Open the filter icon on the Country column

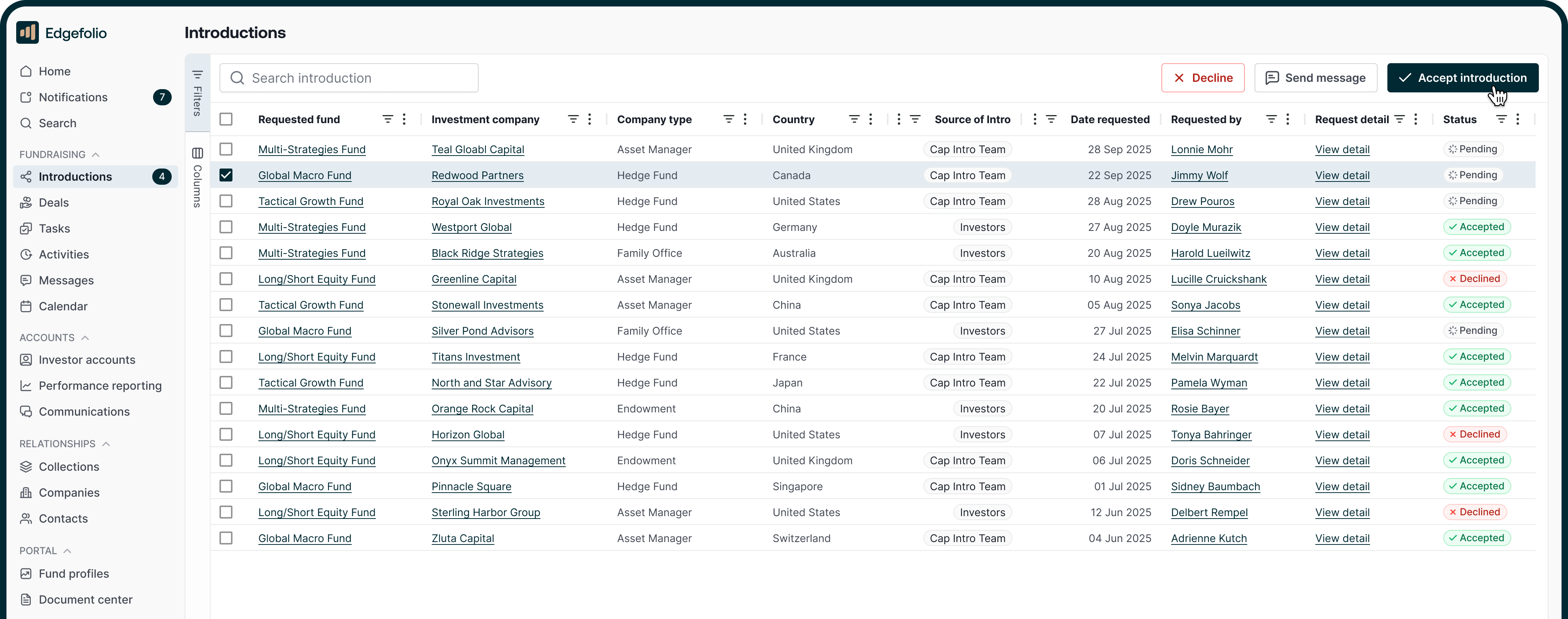(x=854, y=119)
